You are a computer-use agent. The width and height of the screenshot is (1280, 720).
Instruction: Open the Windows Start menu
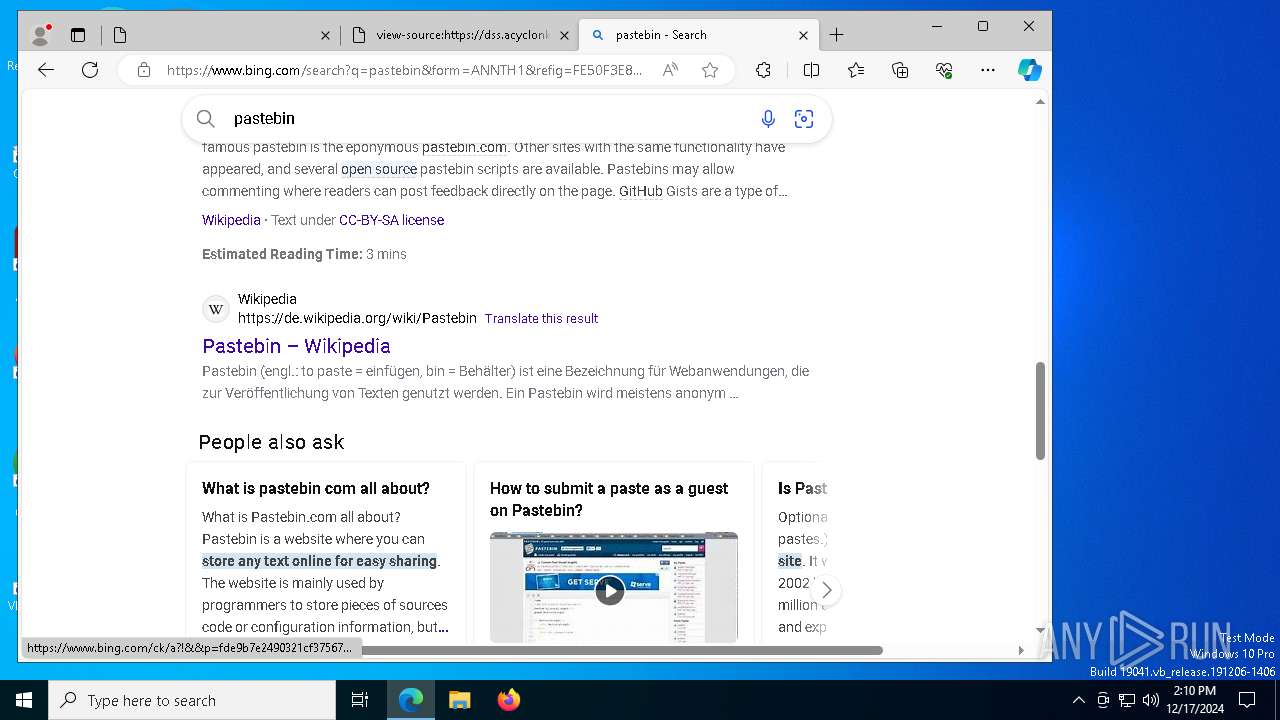coord(24,700)
